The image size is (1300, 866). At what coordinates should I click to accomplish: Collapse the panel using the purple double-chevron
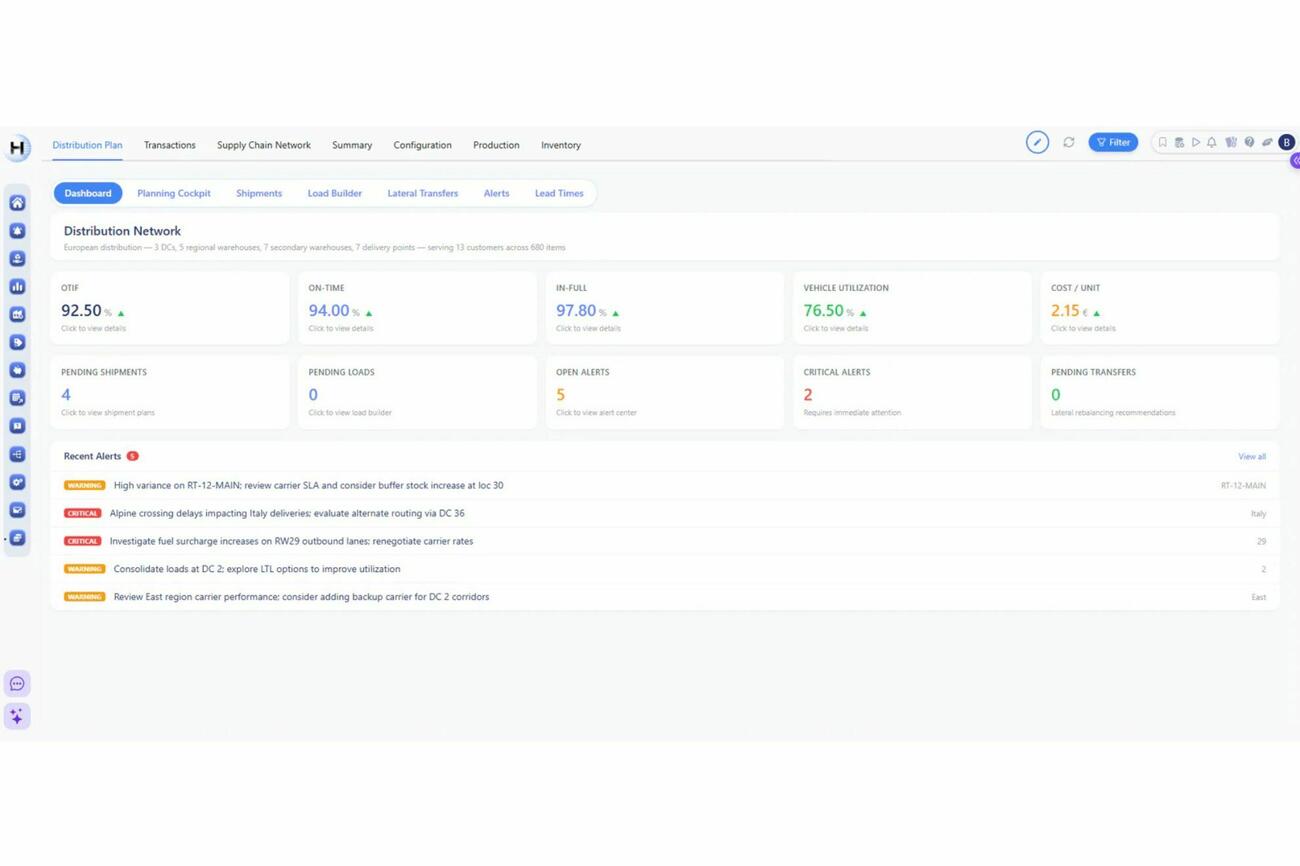[1296, 160]
